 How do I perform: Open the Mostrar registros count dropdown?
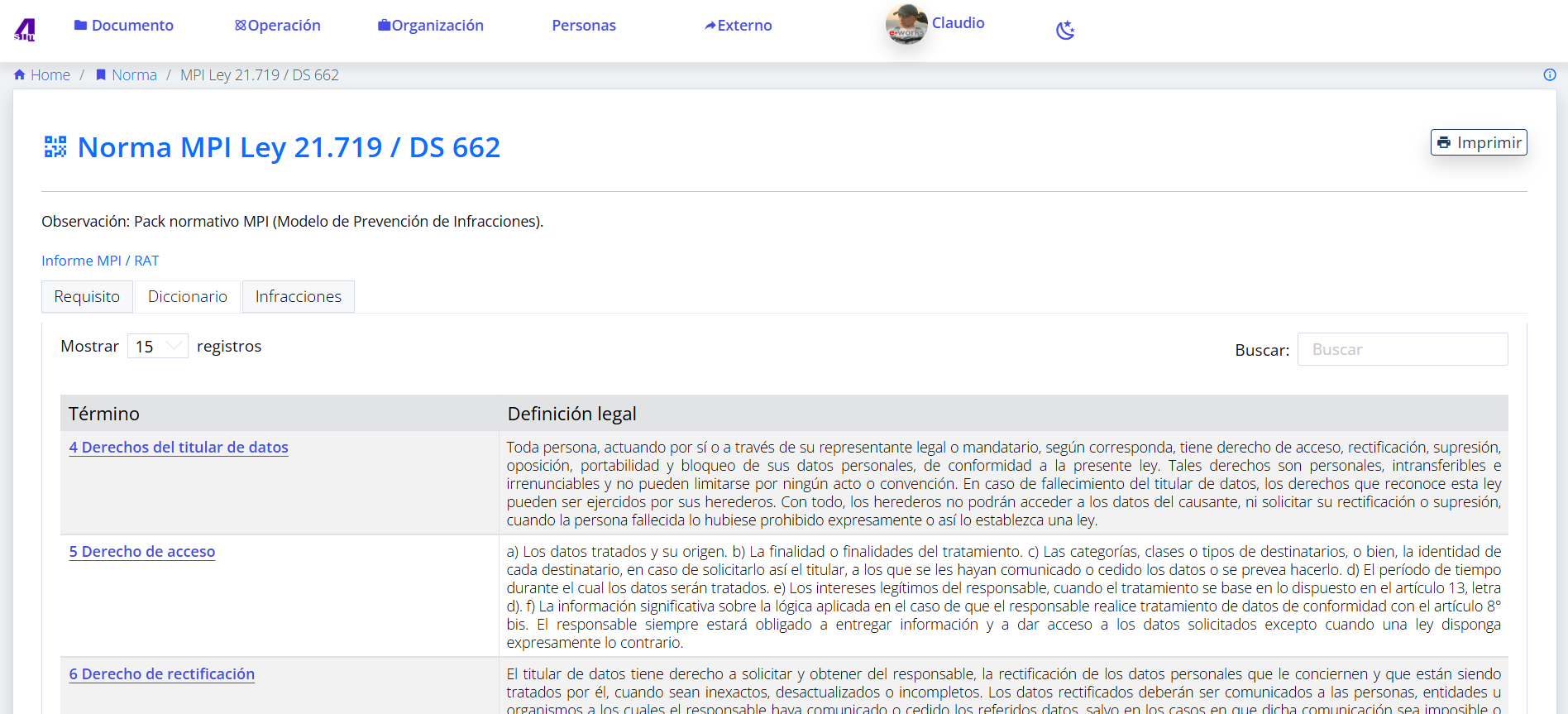pyautogui.click(x=158, y=346)
